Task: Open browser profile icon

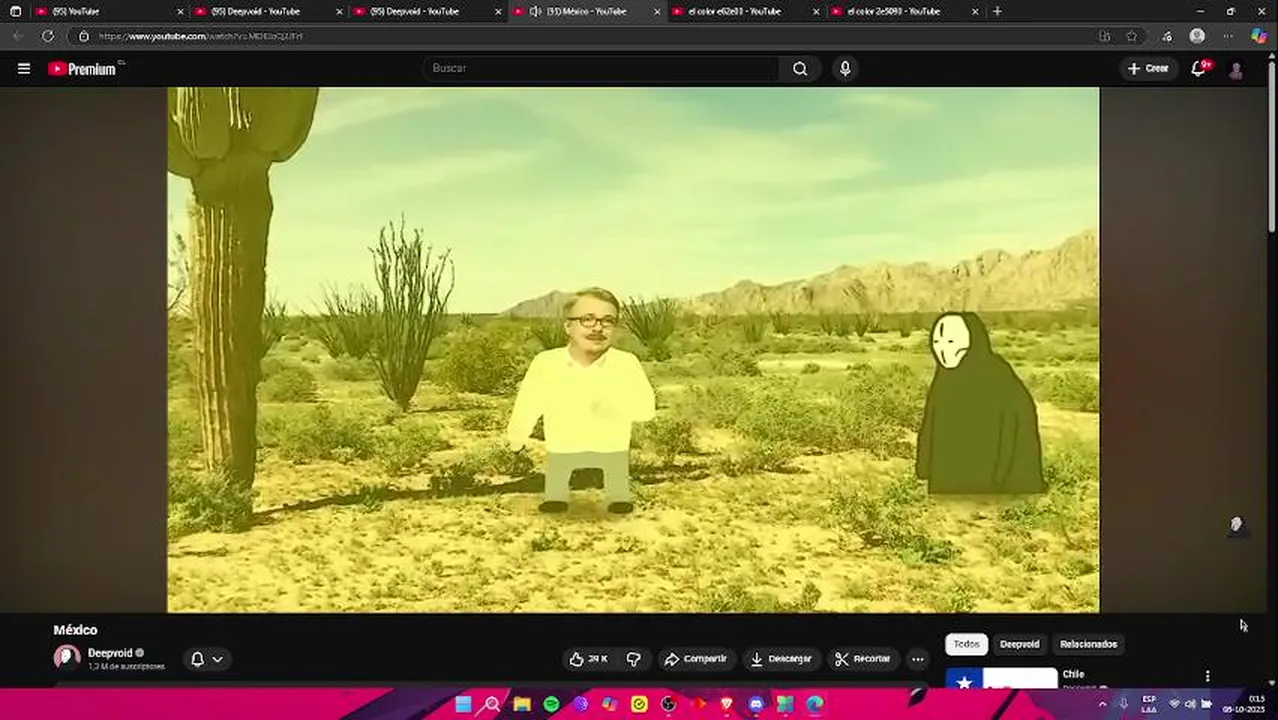Action: click(1197, 36)
